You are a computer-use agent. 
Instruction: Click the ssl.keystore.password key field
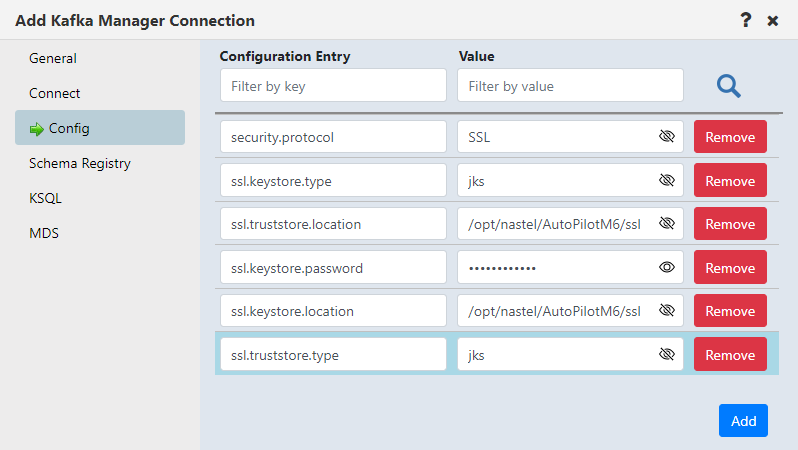click(x=333, y=267)
